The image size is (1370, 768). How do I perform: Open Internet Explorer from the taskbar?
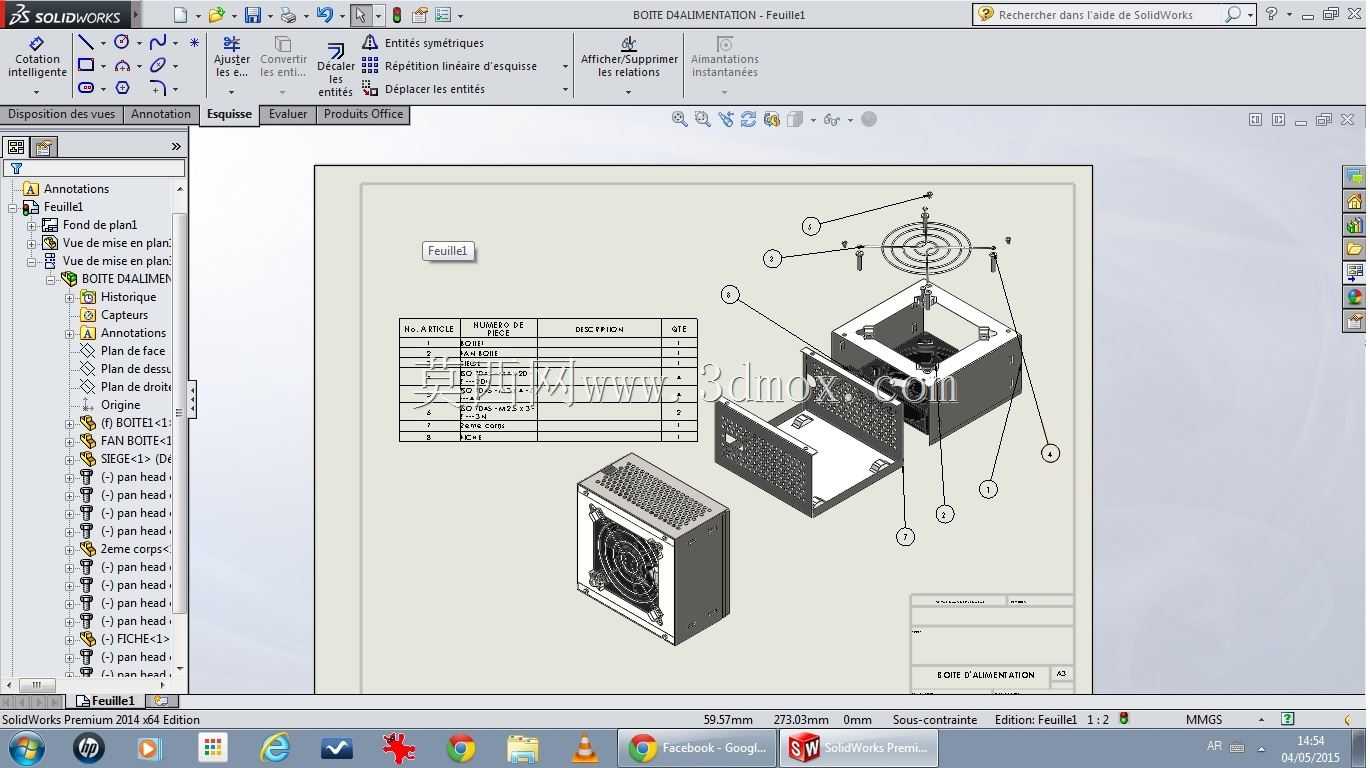274,748
